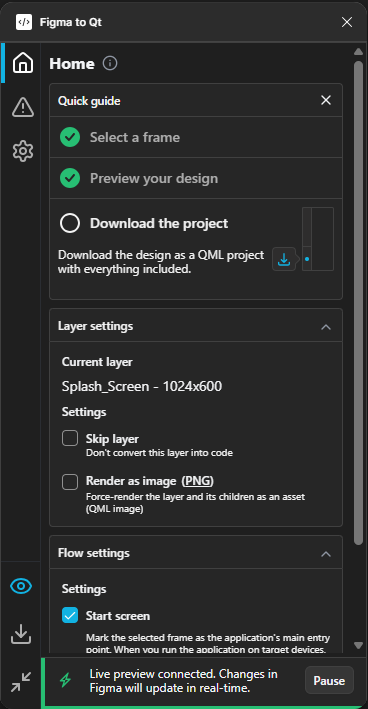This screenshot has width=368, height=709.
Task: Click the 'Splash_Screen - 1024x600' layer name
Action: (x=142, y=386)
